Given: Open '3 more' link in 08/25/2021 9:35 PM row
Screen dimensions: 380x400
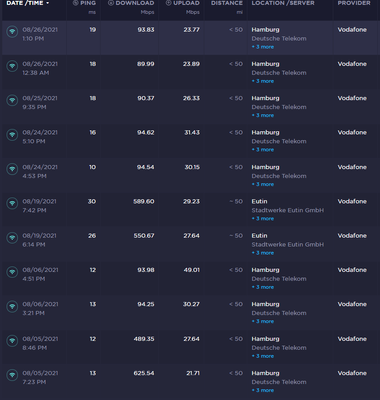Looking at the screenshot, I should [263, 115].
